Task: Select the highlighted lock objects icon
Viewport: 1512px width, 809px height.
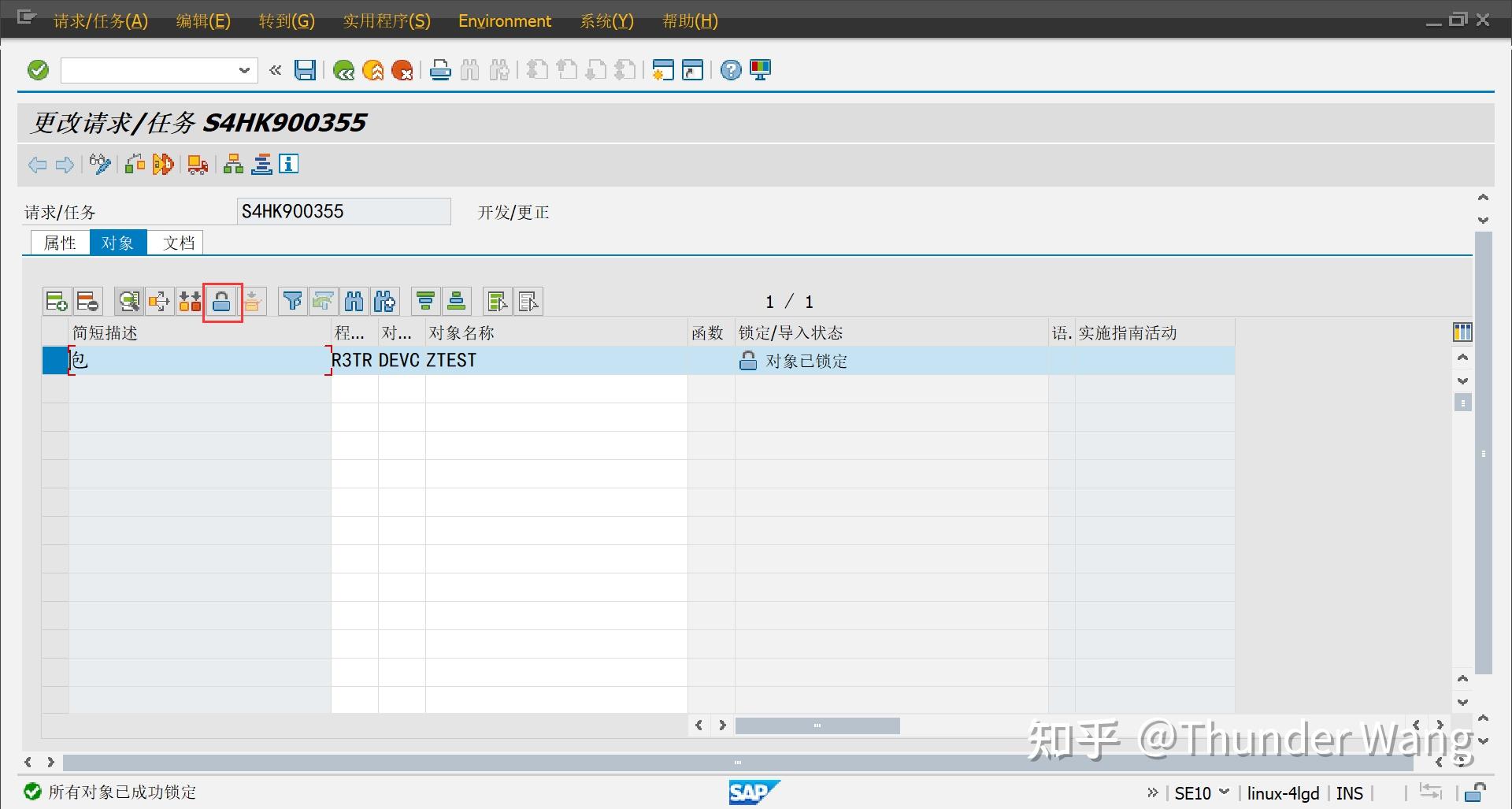Action: tap(222, 301)
